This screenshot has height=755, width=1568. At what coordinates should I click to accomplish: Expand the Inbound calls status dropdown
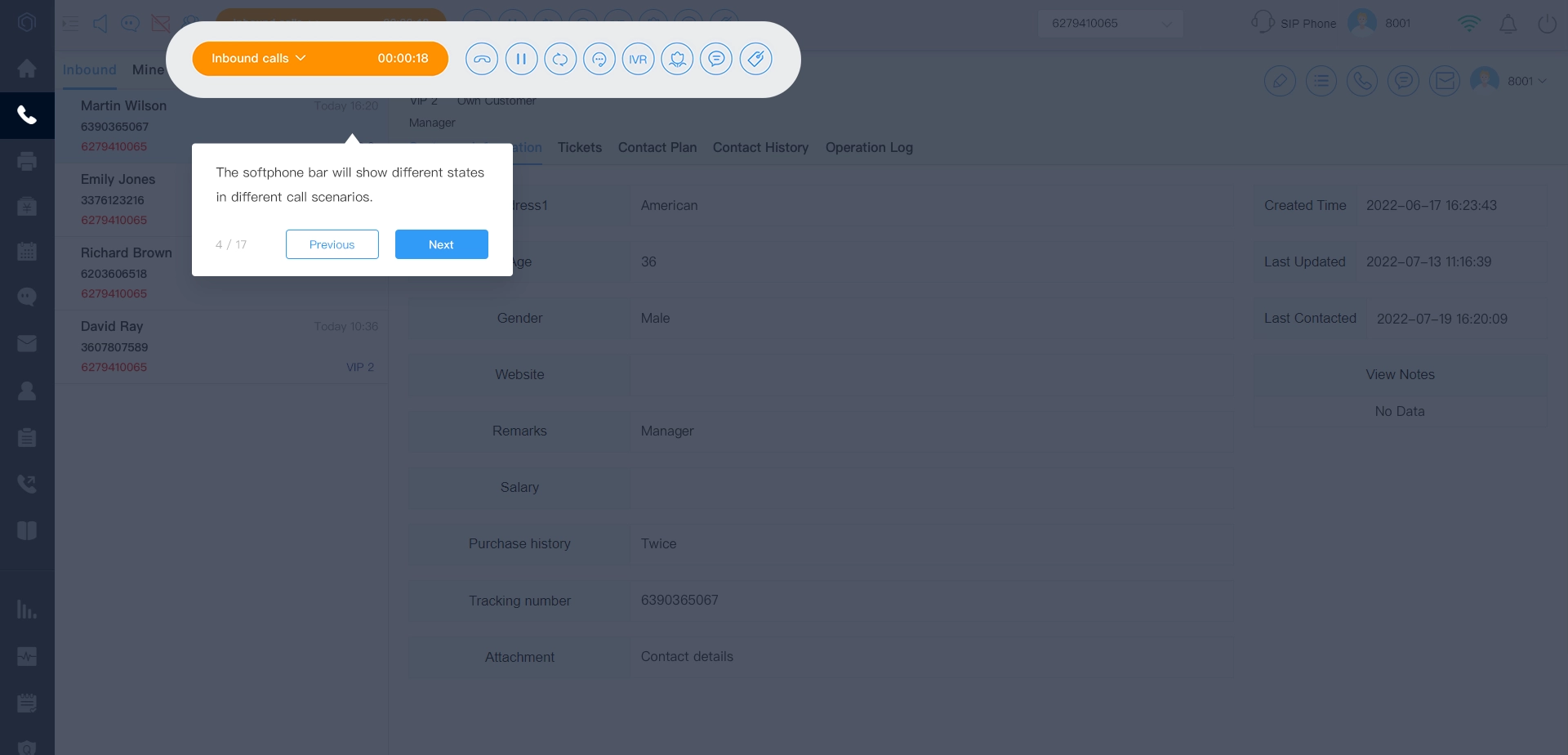pyautogui.click(x=258, y=59)
